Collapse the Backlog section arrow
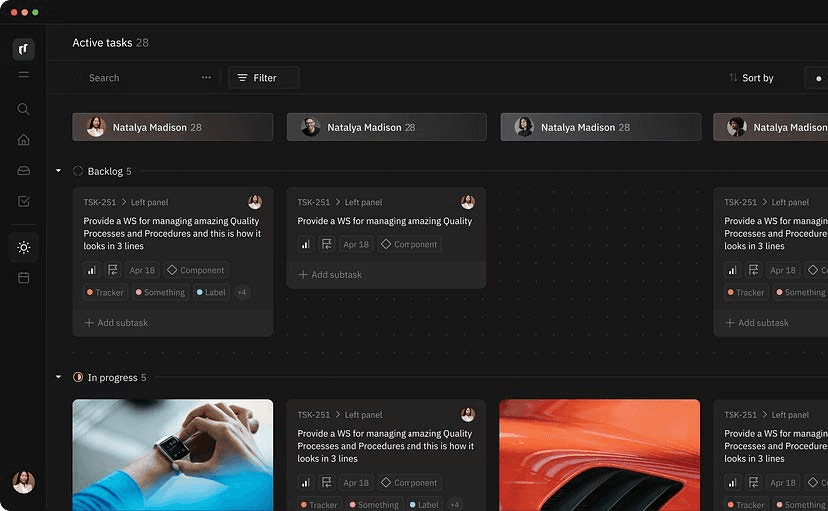This screenshot has height=511, width=828. [x=58, y=171]
